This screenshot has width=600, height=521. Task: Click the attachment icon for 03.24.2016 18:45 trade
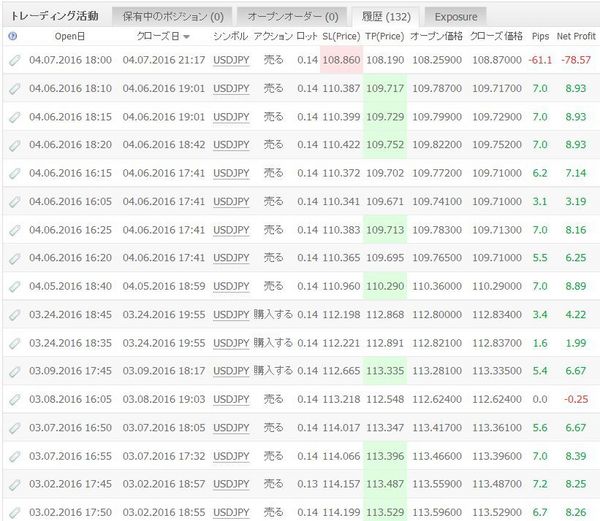click(x=15, y=315)
